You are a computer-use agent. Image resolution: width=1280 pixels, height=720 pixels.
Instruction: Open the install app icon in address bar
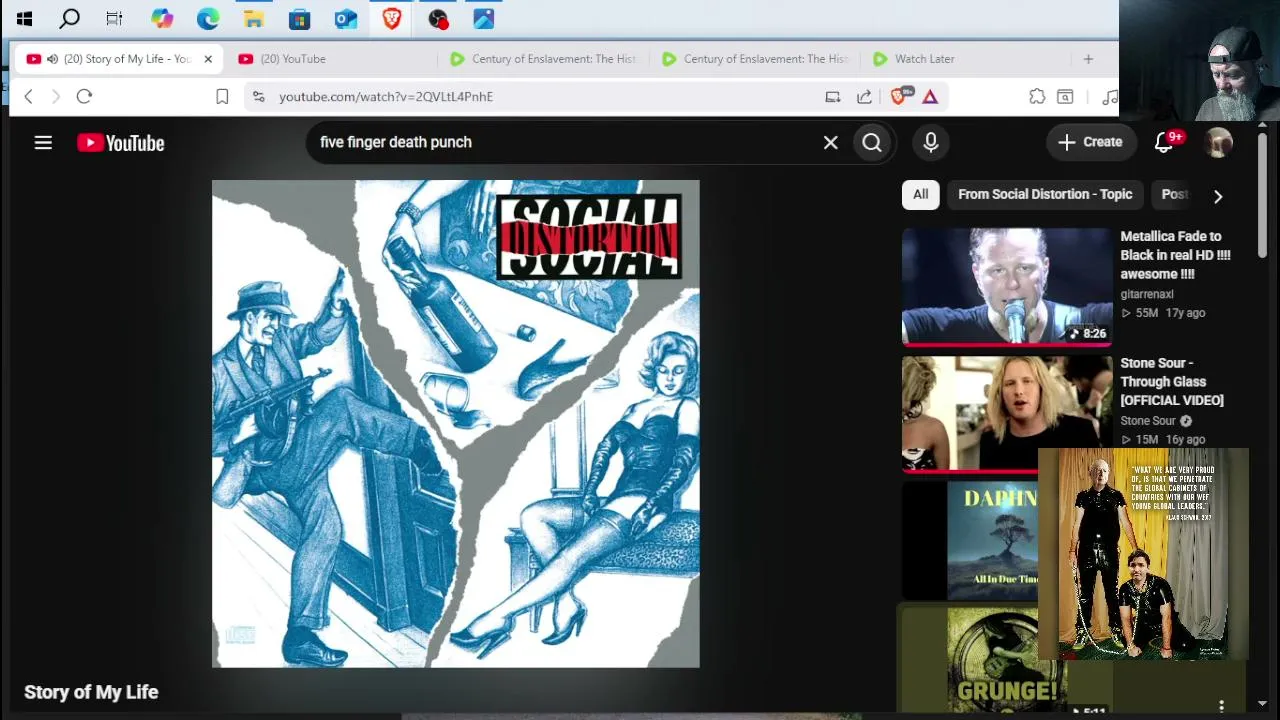pyautogui.click(x=832, y=96)
